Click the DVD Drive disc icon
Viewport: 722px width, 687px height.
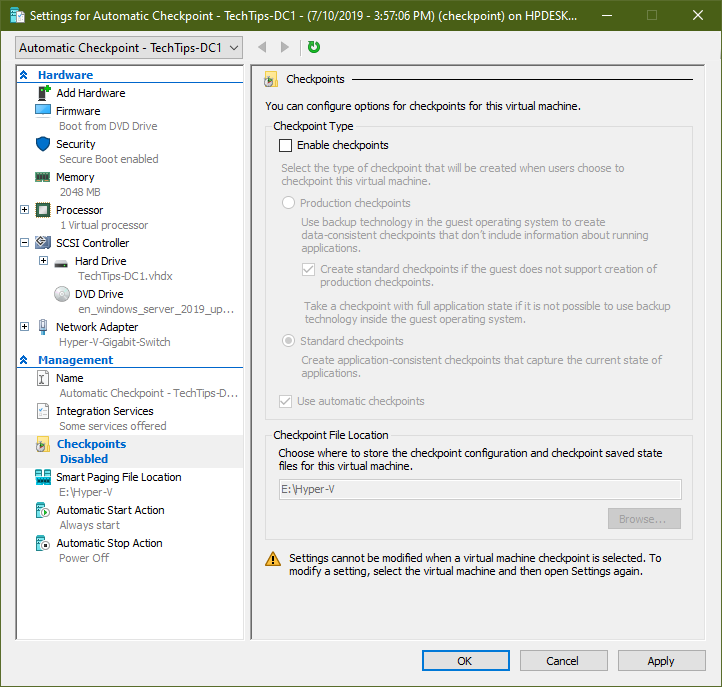pos(62,294)
